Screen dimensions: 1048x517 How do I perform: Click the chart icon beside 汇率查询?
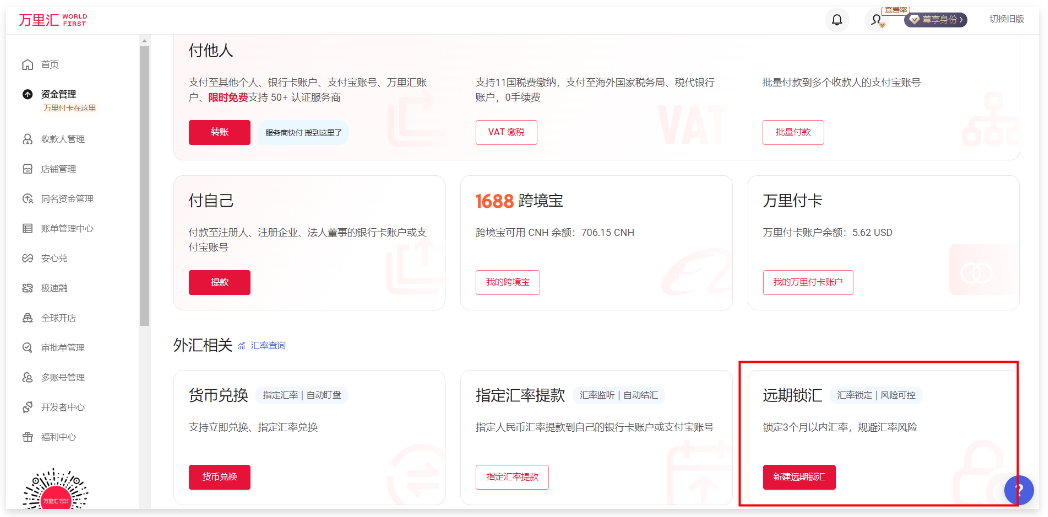tap(242, 346)
